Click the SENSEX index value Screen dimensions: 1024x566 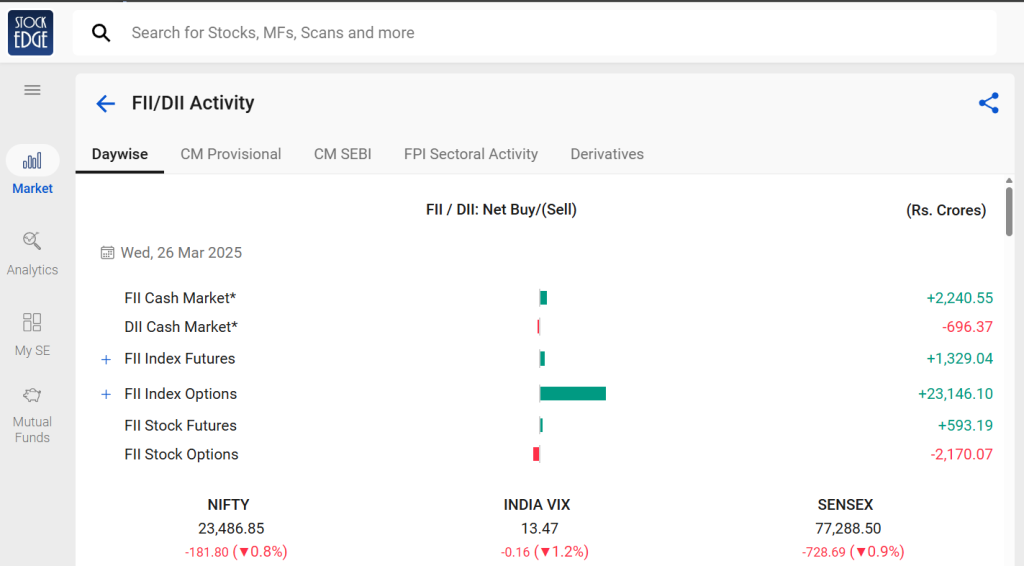coord(848,528)
